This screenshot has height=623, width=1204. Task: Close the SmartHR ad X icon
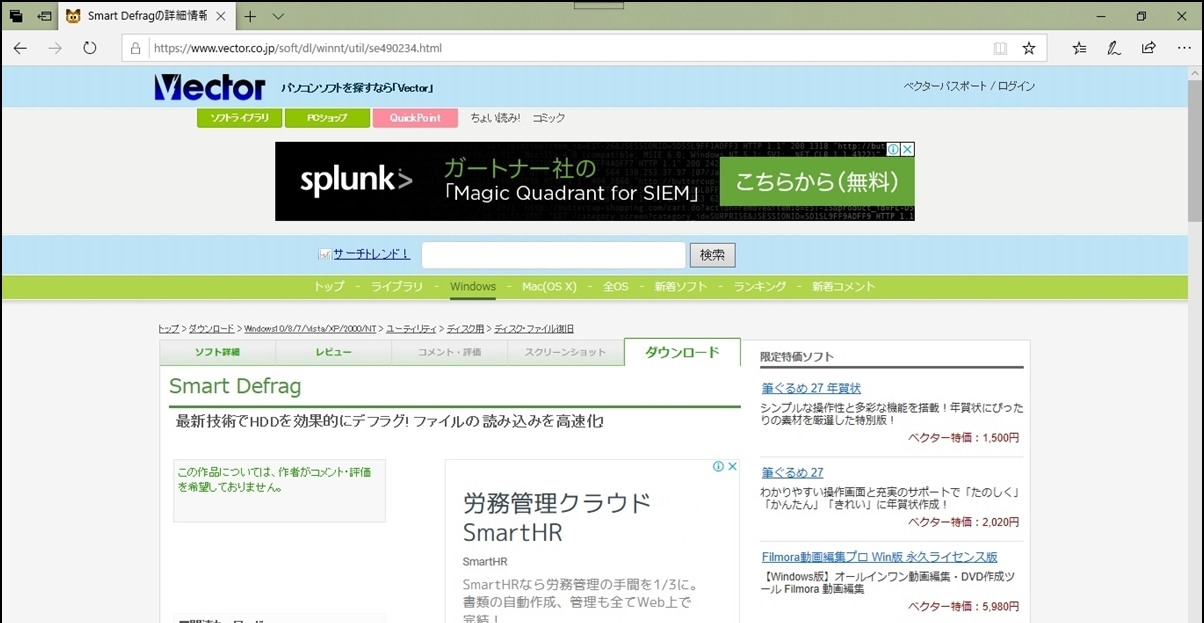[x=732, y=467]
